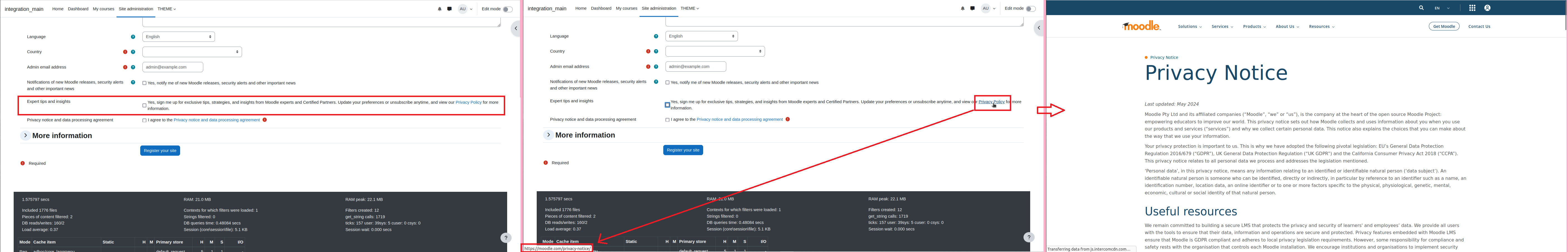The height and width of the screenshot is (252, 1568).
Task: Toggle Edit mode switch in middle panel
Action: 1030,9
